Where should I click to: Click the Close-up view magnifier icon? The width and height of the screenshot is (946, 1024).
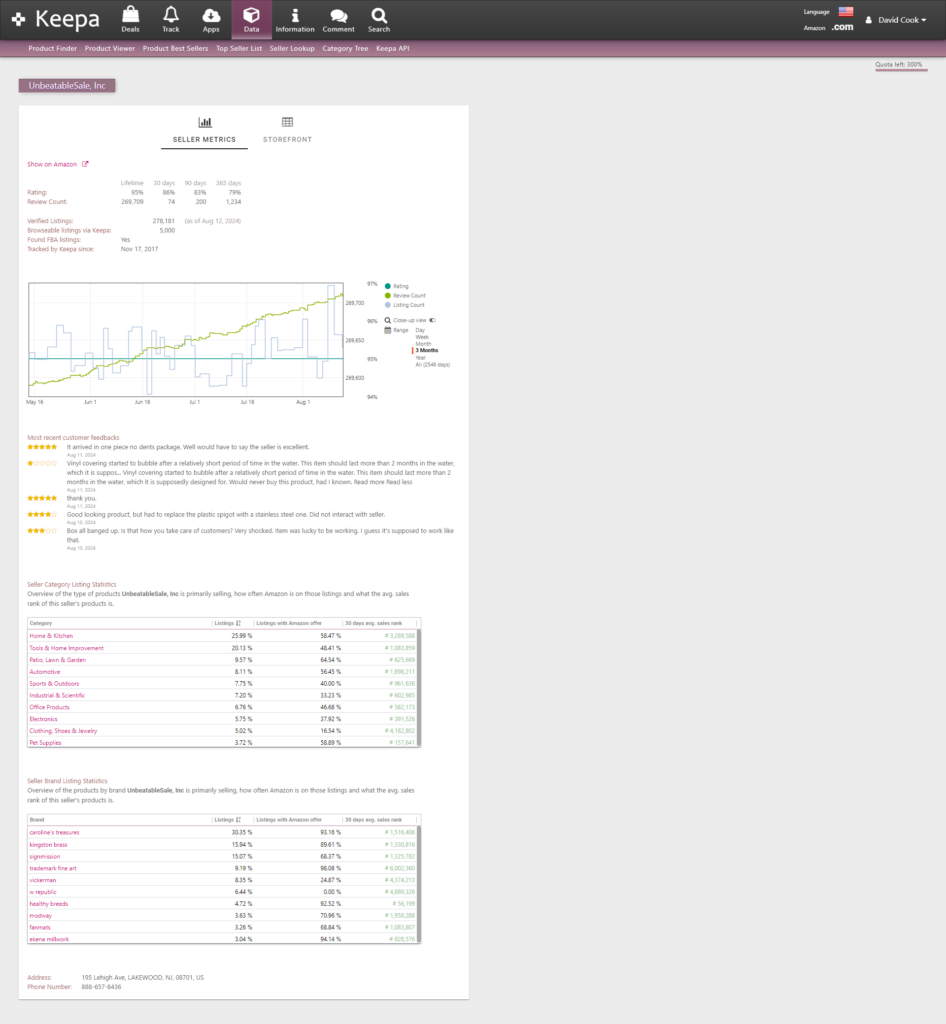[388, 320]
